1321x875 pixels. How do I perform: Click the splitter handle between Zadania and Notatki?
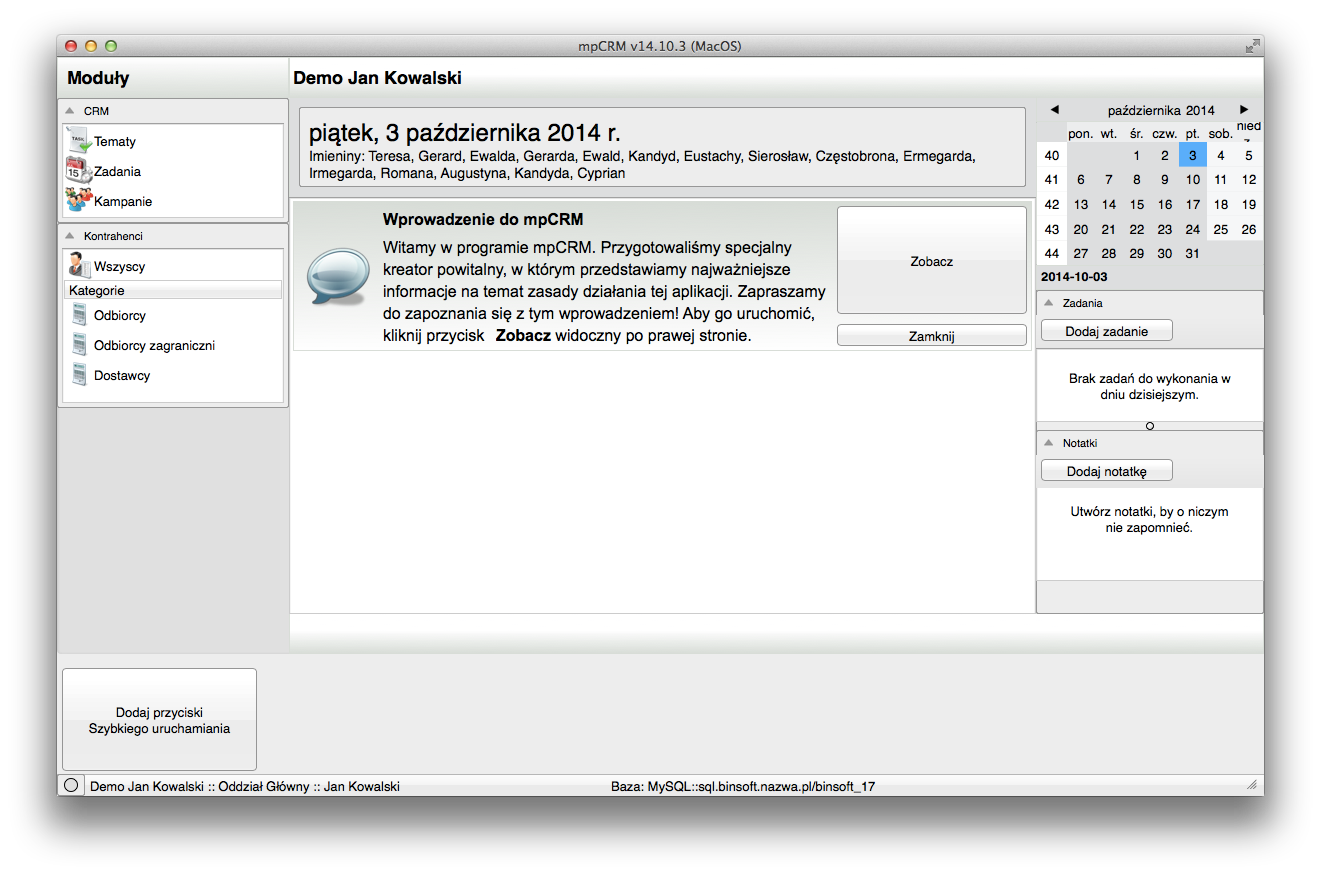click(x=1150, y=426)
